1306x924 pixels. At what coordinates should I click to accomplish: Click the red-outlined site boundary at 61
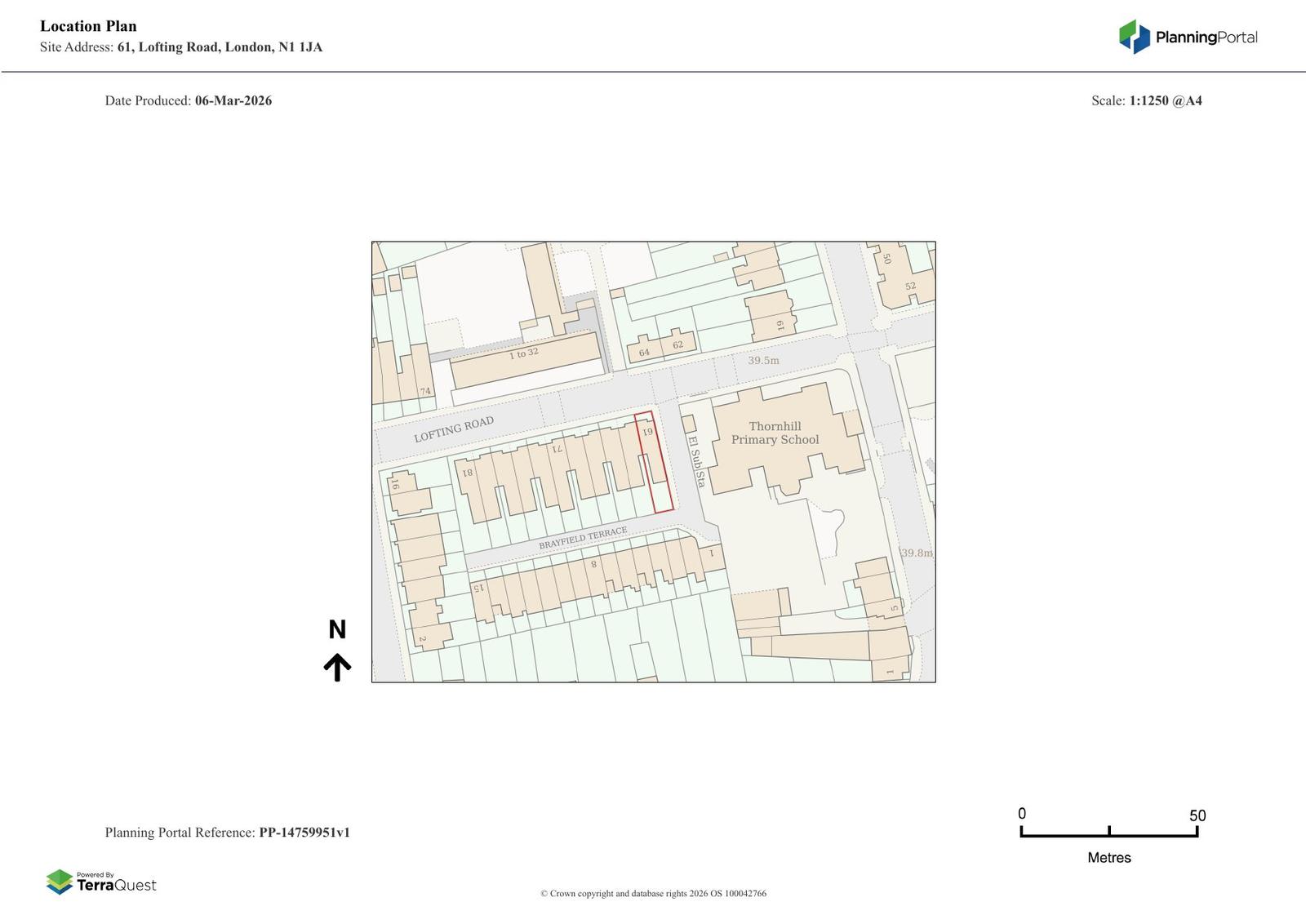click(x=654, y=462)
